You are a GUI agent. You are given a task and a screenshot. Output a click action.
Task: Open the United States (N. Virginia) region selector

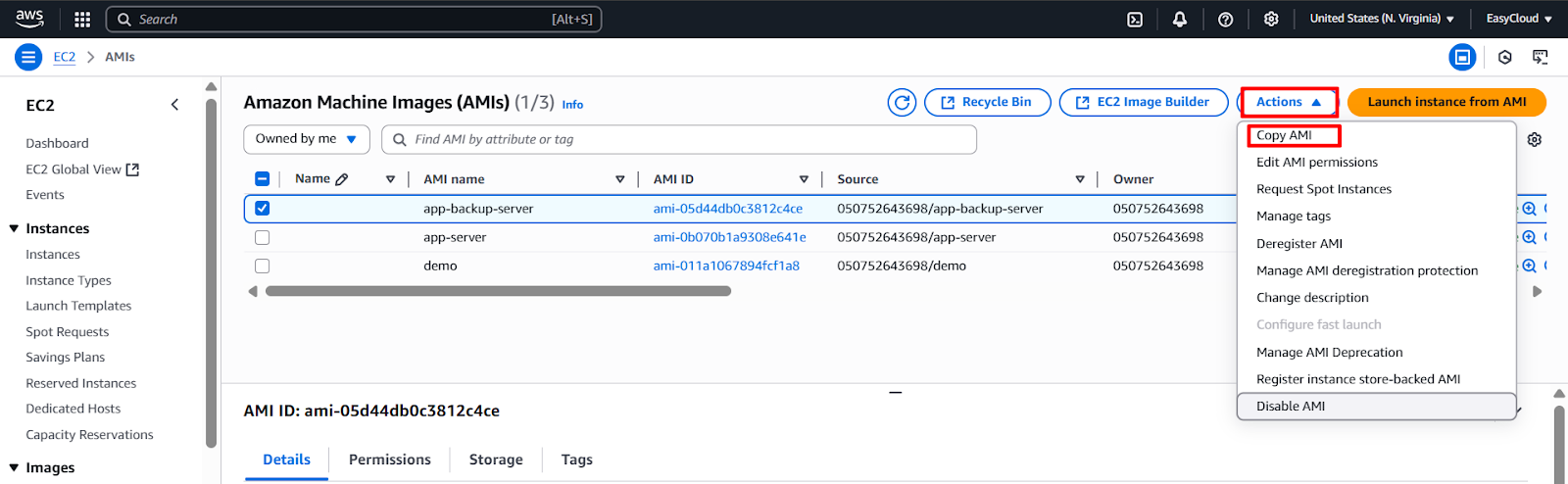click(x=1382, y=19)
